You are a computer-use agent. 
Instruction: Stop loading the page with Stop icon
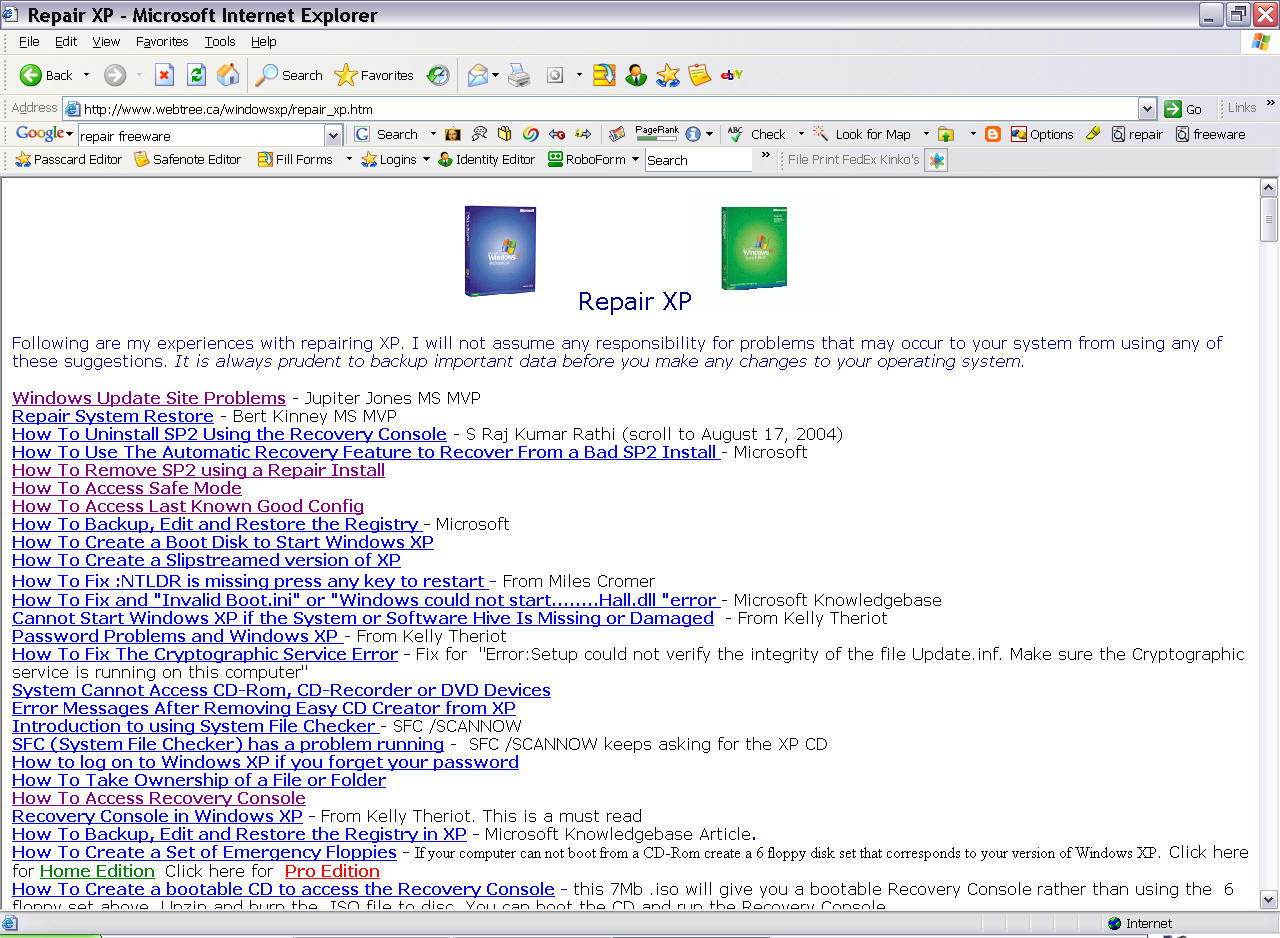click(x=165, y=75)
